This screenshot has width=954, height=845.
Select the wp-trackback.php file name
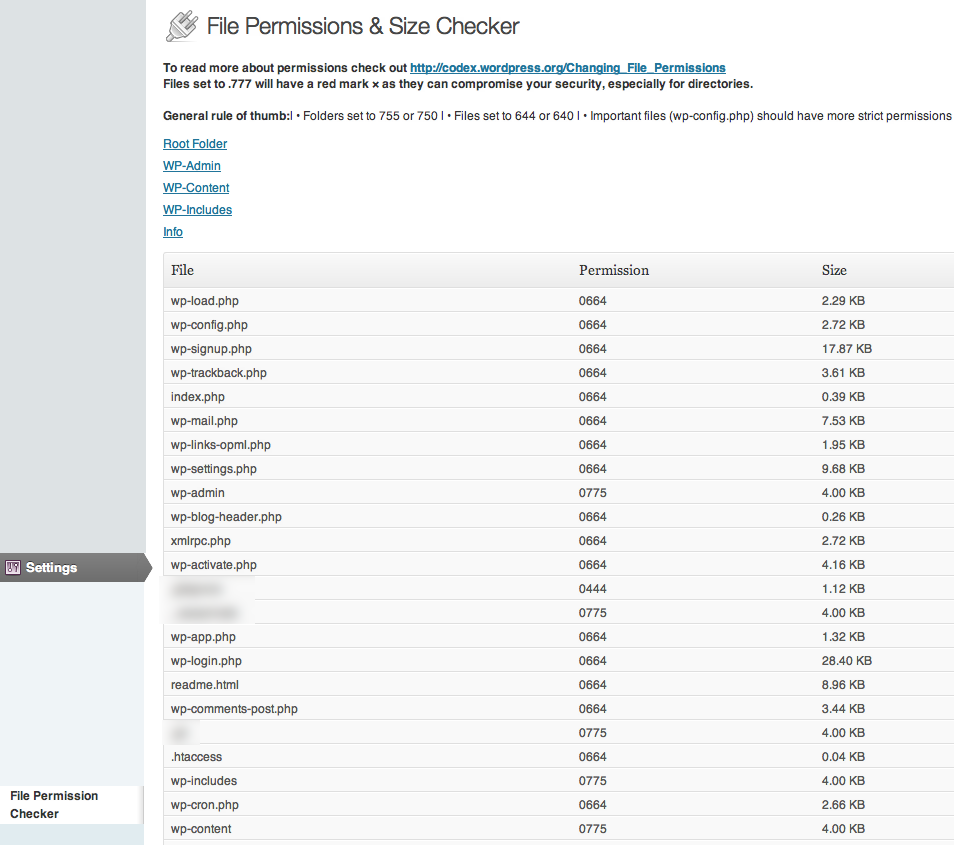(218, 373)
